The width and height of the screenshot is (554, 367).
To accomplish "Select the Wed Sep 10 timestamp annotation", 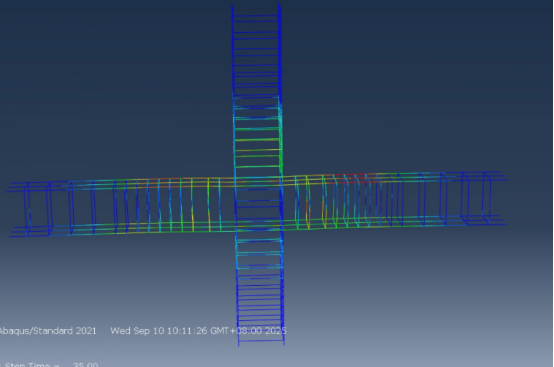I will [x=199, y=331].
